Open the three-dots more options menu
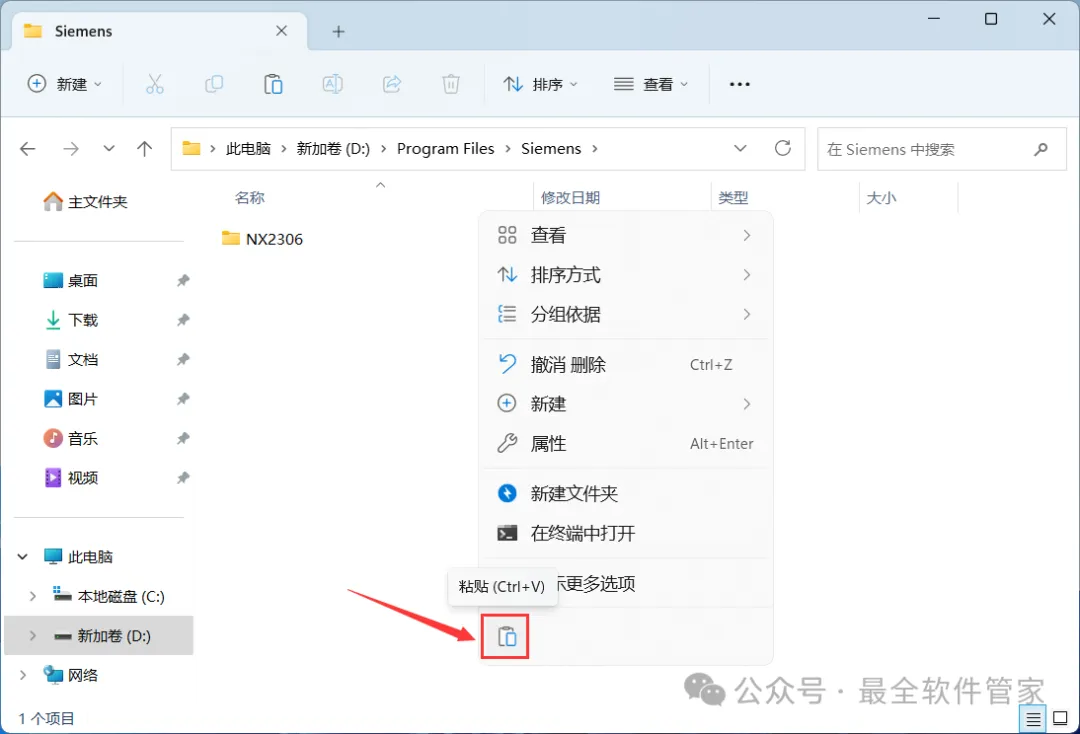The image size is (1080, 734). (740, 84)
